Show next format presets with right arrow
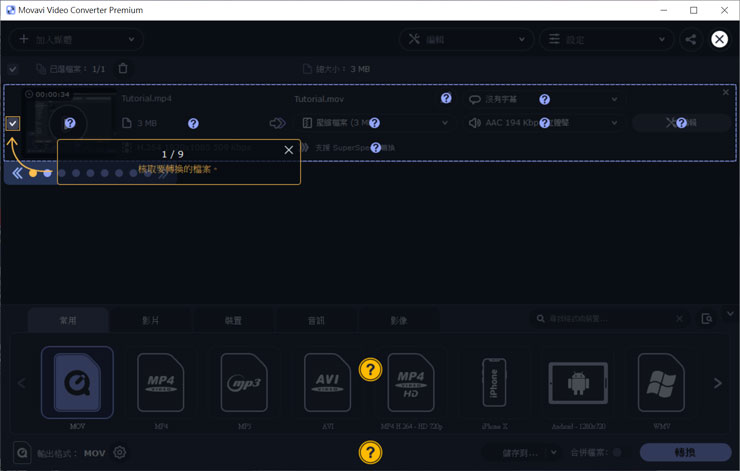The width and height of the screenshot is (740, 471). pos(717,383)
